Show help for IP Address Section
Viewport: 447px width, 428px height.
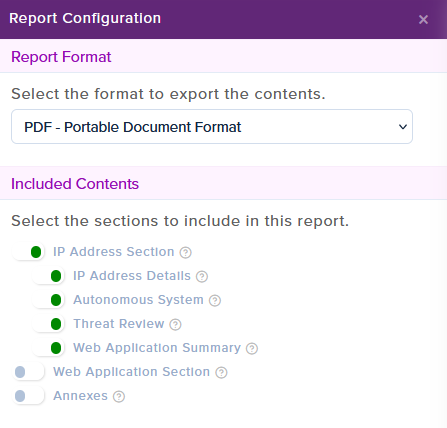point(186,252)
